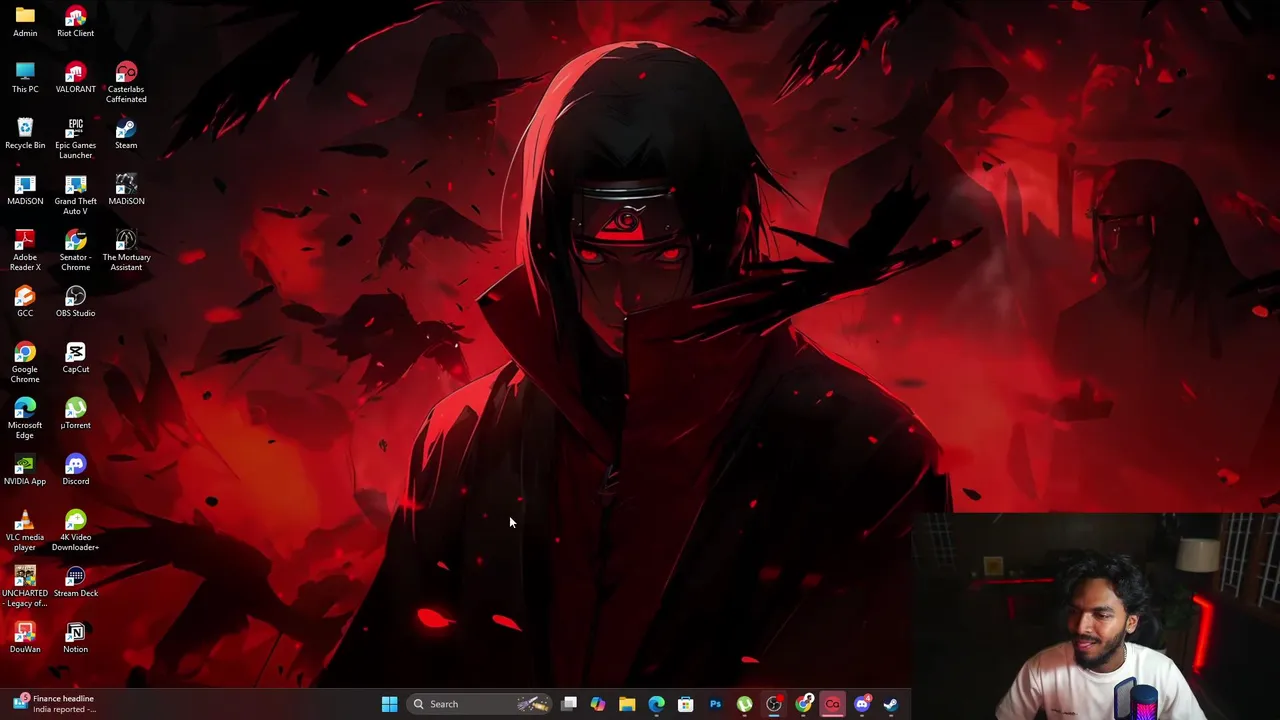This screenshot has width=1280, height=720.
Task: Select the VLC media player shortcut
Action: [25, 530]
